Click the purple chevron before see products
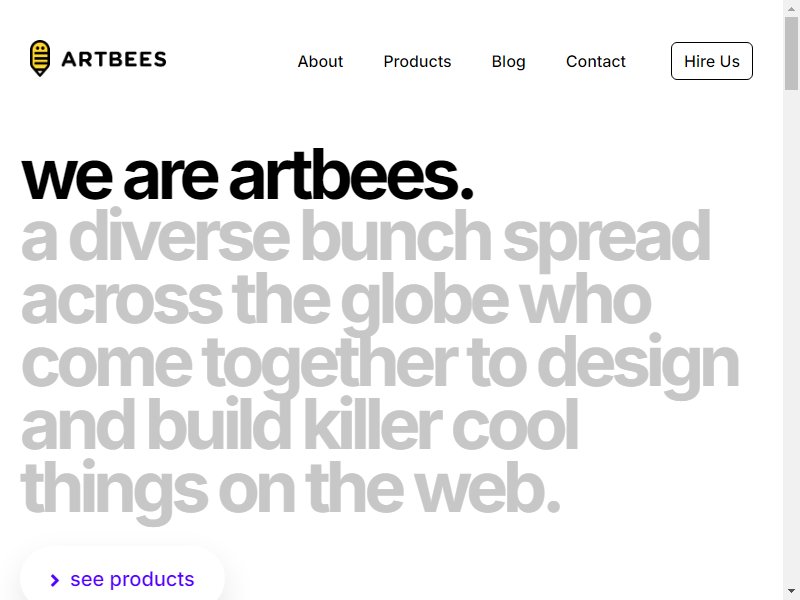 (55, 580)
